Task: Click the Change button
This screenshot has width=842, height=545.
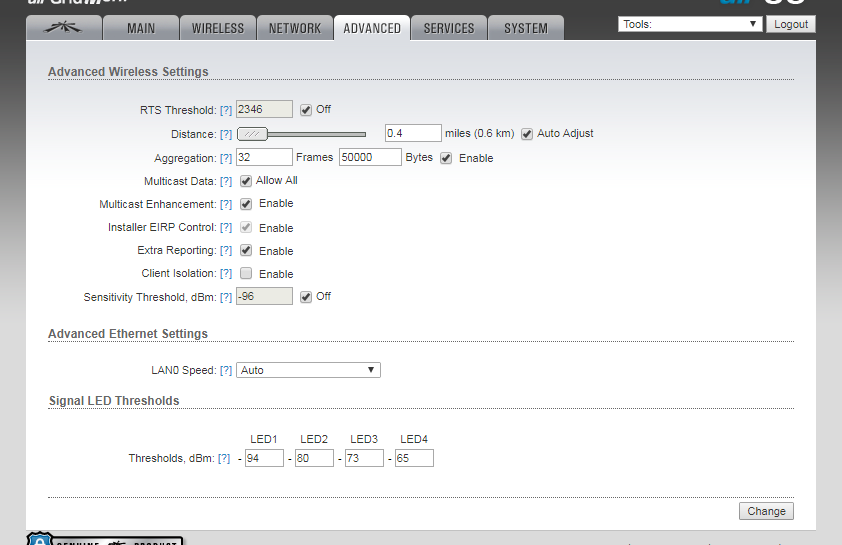Action: point(766,511)
